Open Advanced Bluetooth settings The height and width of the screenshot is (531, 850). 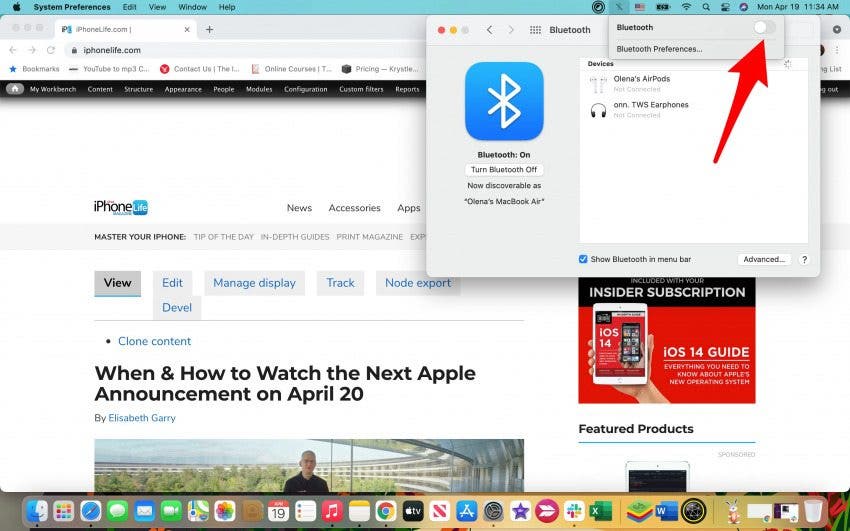(764, 259)
